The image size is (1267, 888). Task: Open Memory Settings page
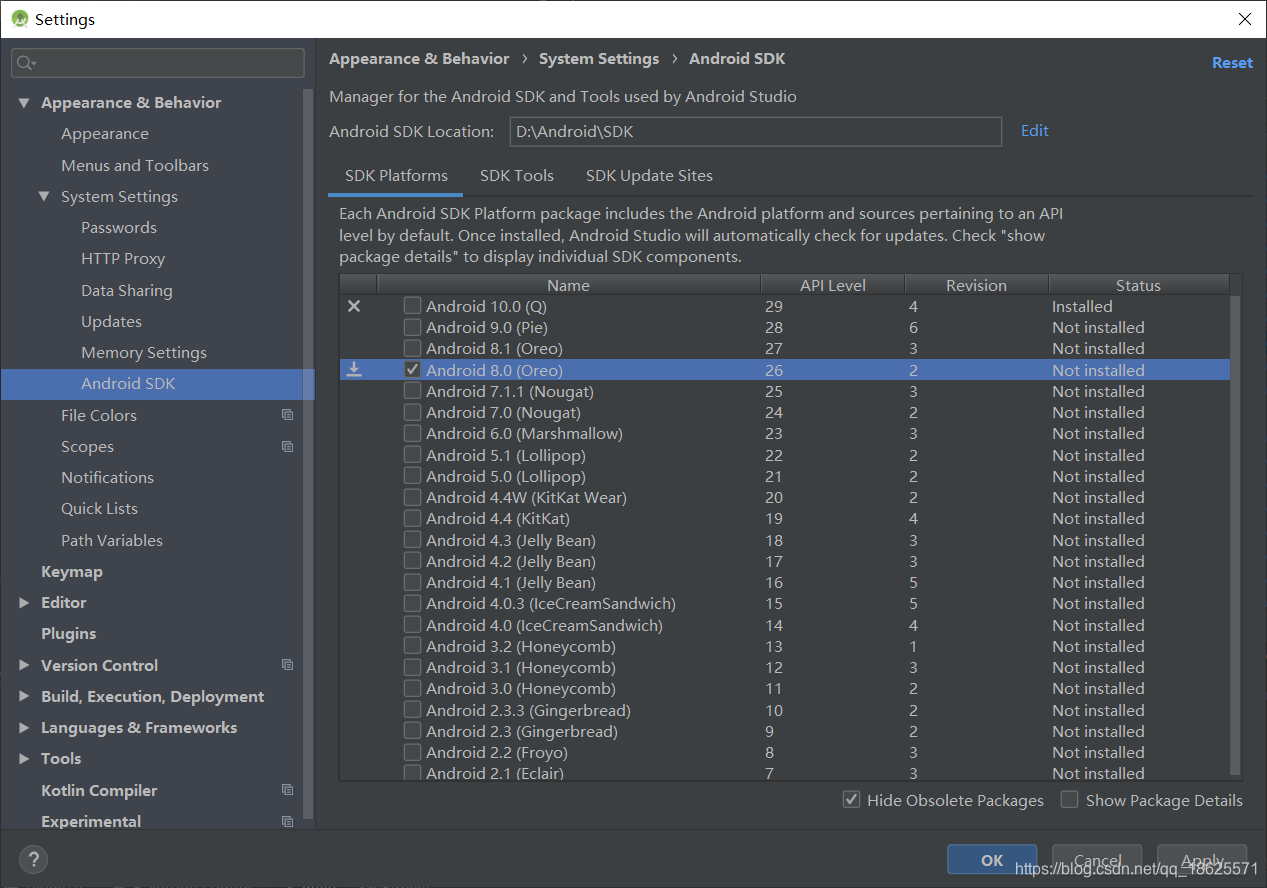tap(144, 352)
